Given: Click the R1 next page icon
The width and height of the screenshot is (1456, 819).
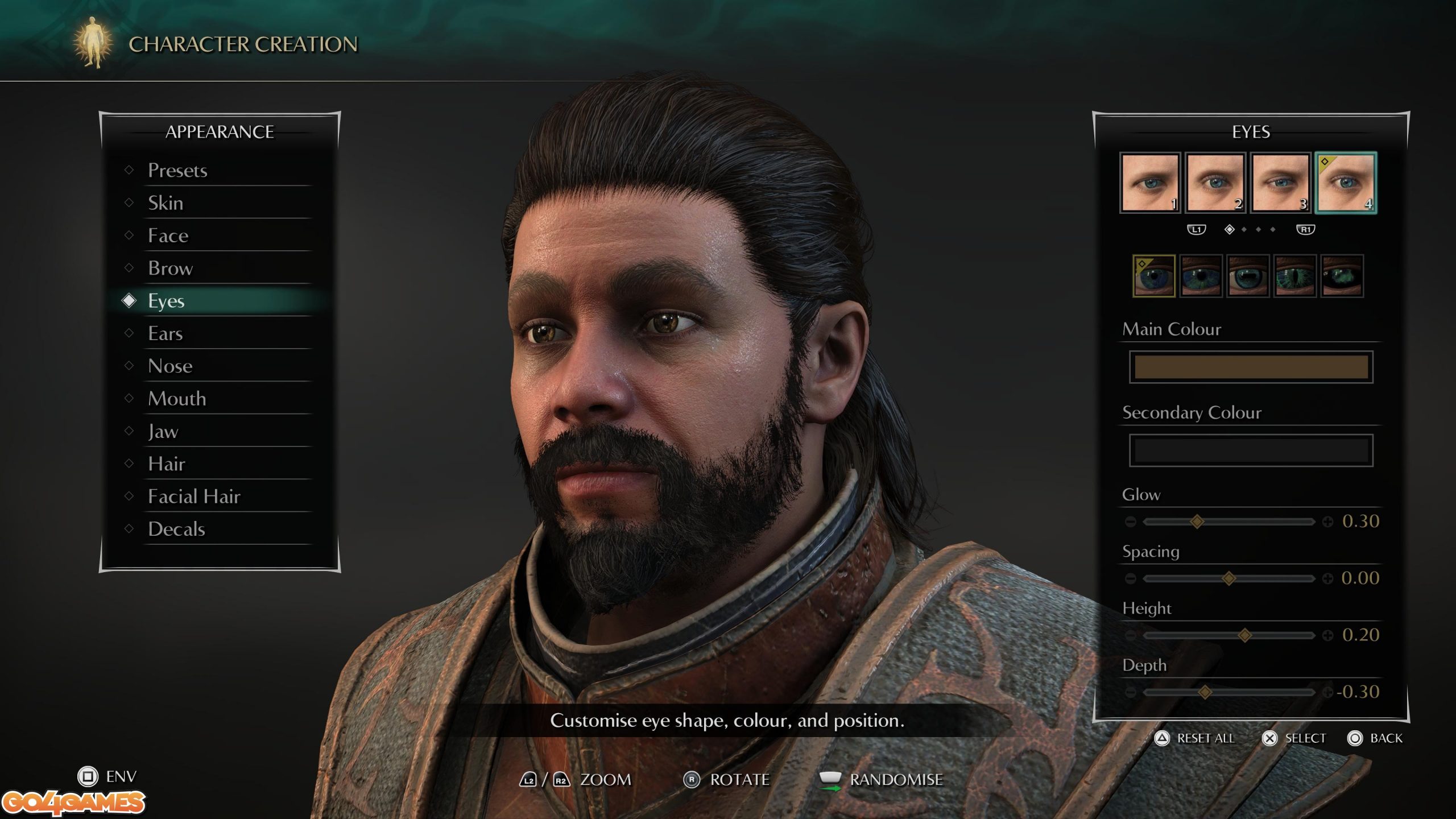Looking at the screenshot, I should point(1305,229).
